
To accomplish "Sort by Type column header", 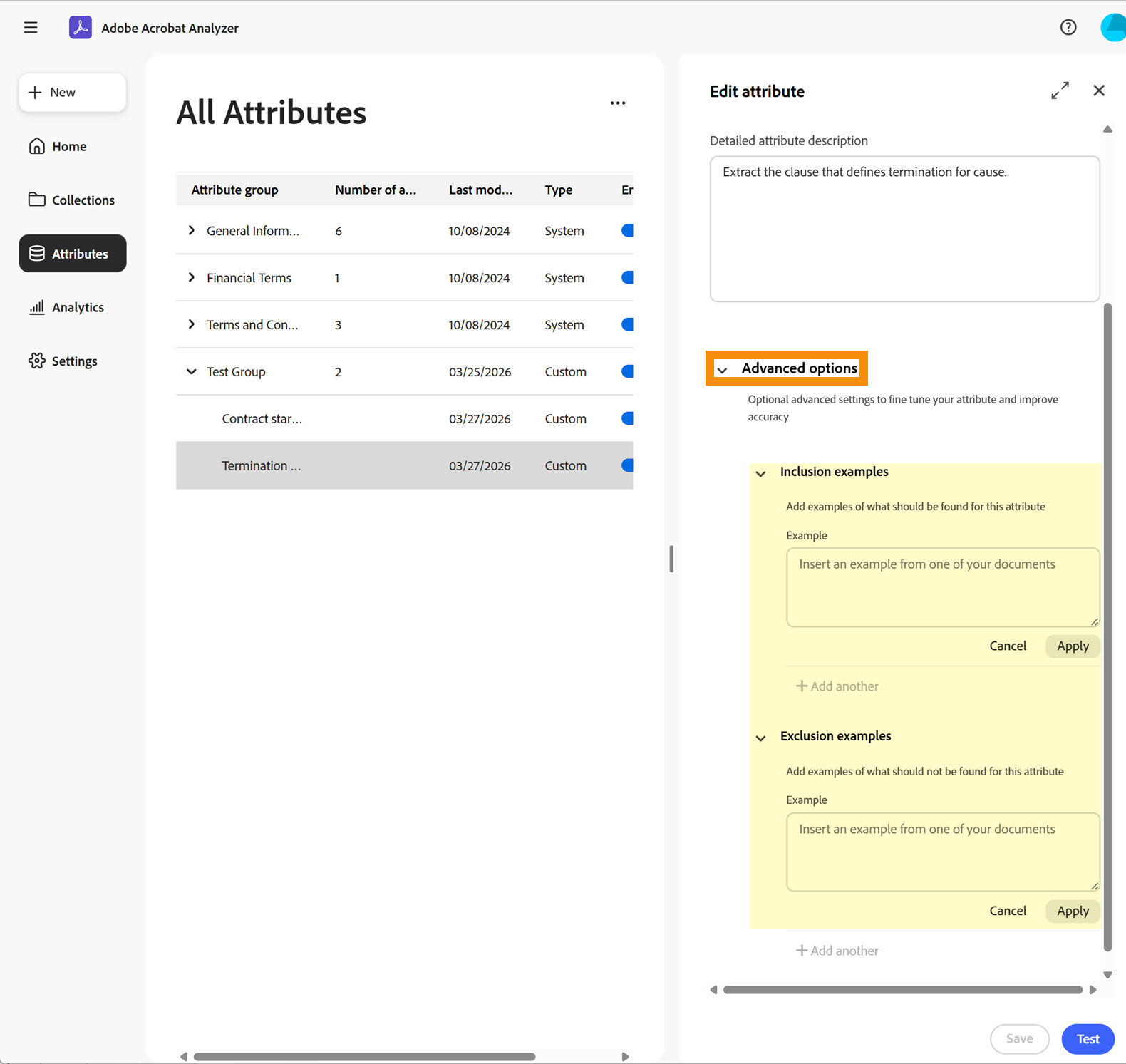I will (x=559, y=190).
